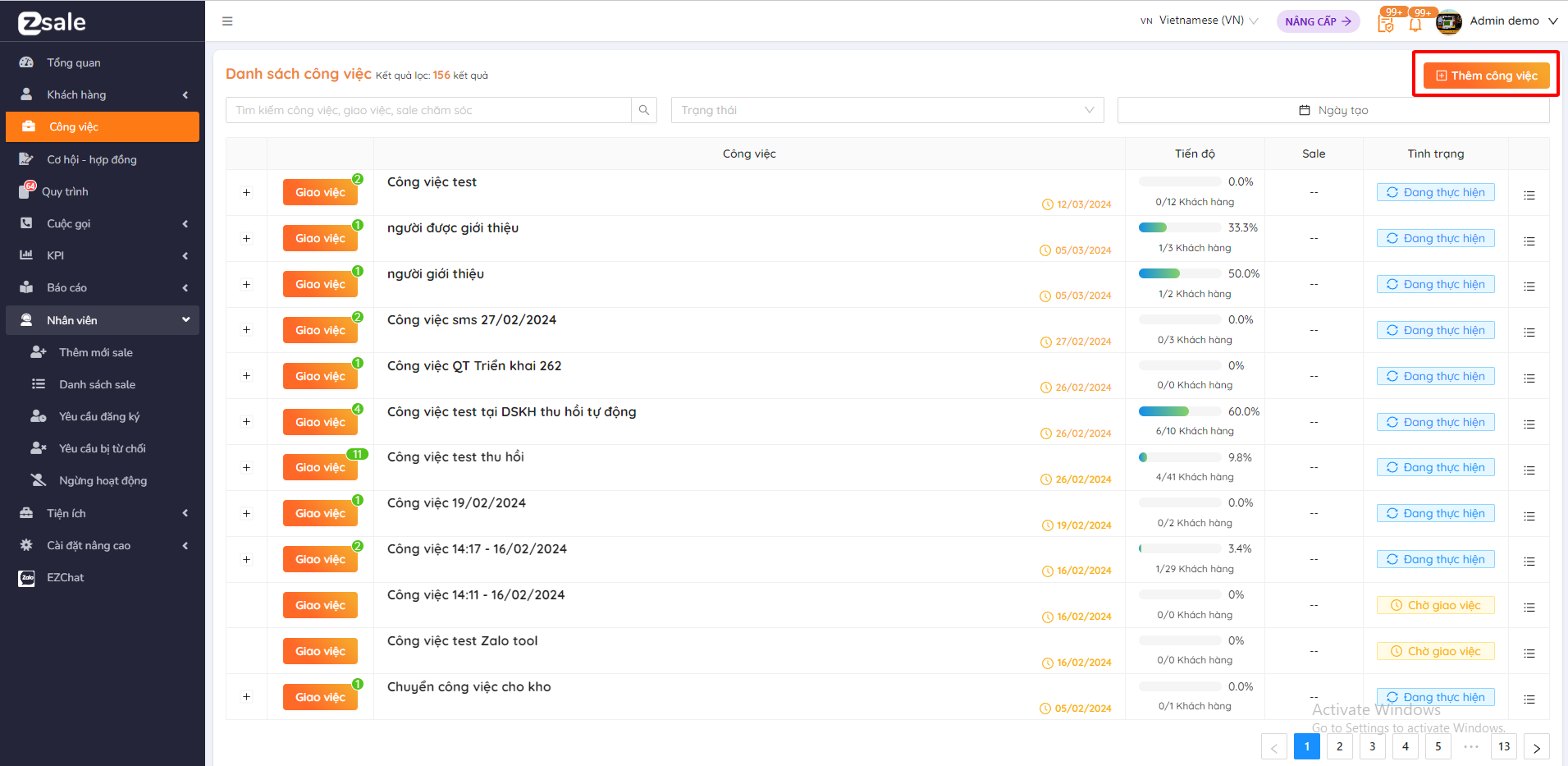Open Admin demo account dropdown arrow

click(x=1553, y=21)
